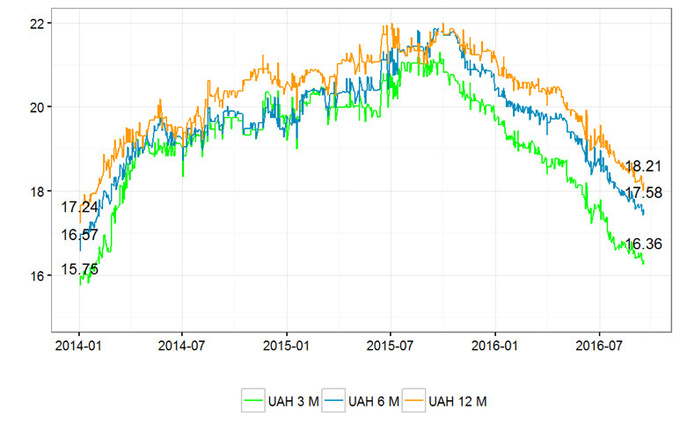The height and width of the screenshot is (438, 680).
Task: Click the 17.58 ending value label
Action: (644, 192)
